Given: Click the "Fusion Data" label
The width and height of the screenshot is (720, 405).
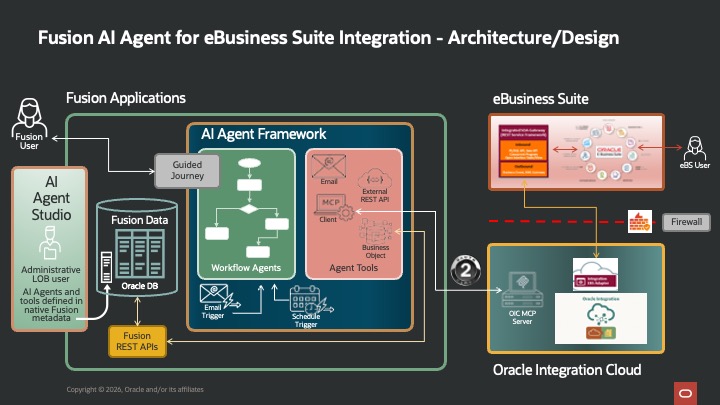Looking at the screenshot, I should pos(140,220).
